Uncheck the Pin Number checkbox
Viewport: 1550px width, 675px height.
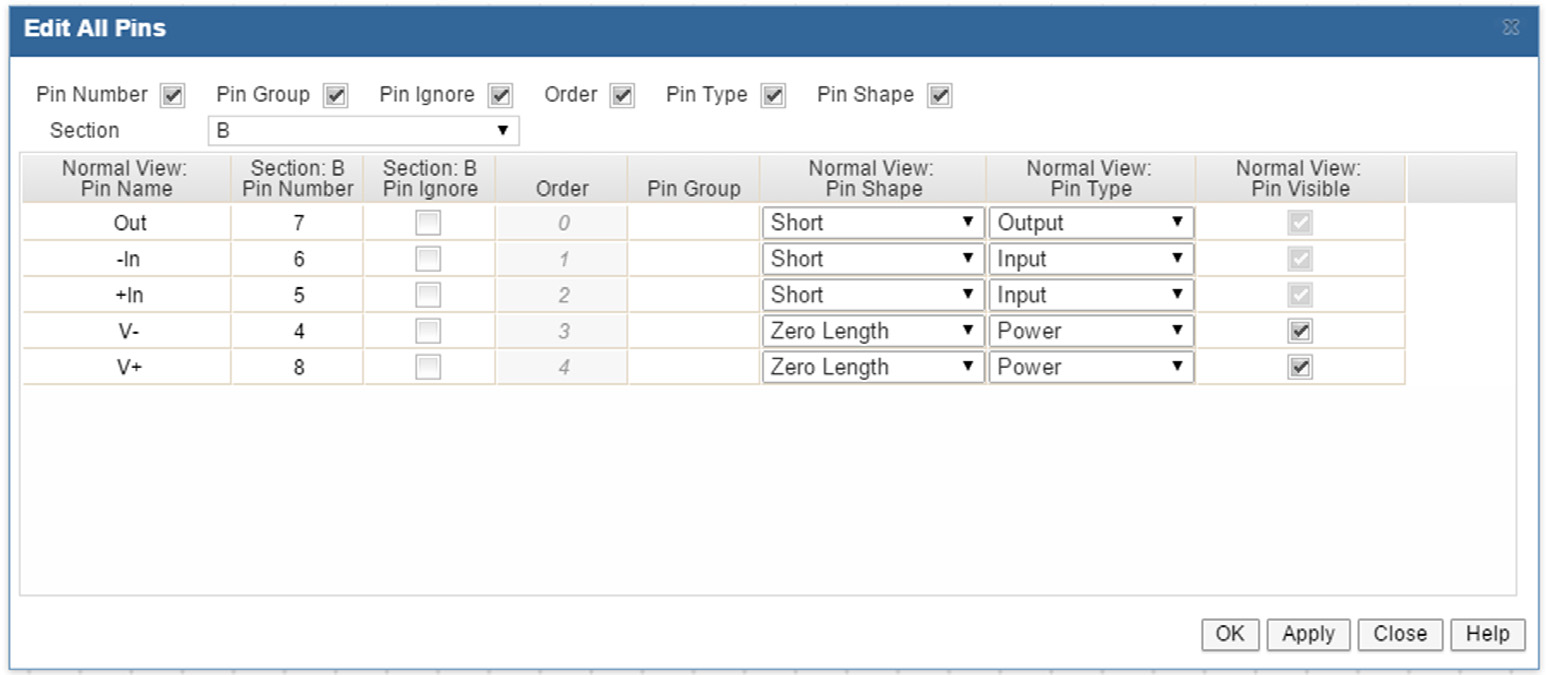point(172,96)
